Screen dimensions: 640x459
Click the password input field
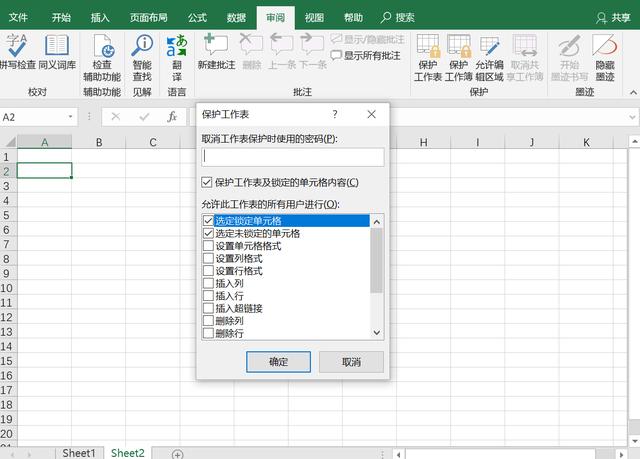[x=293, y=157]
